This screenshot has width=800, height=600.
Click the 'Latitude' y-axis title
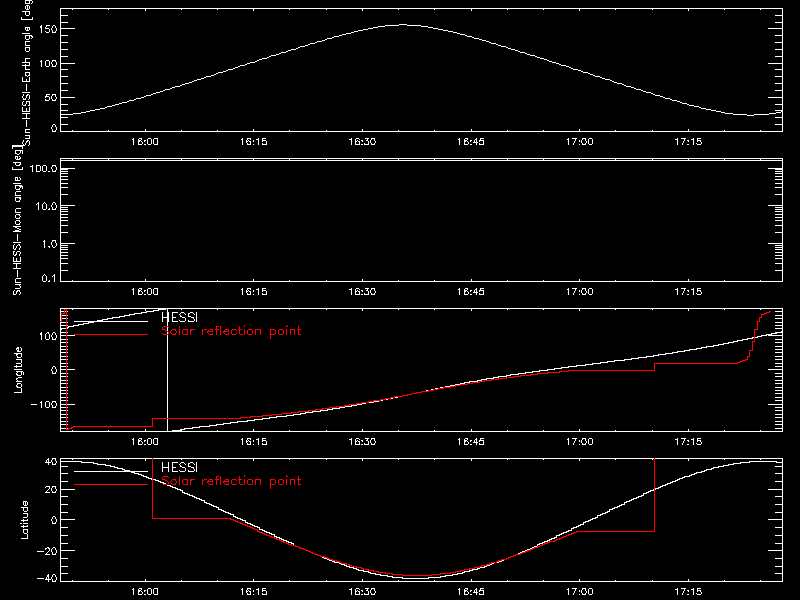click(24, 520)
